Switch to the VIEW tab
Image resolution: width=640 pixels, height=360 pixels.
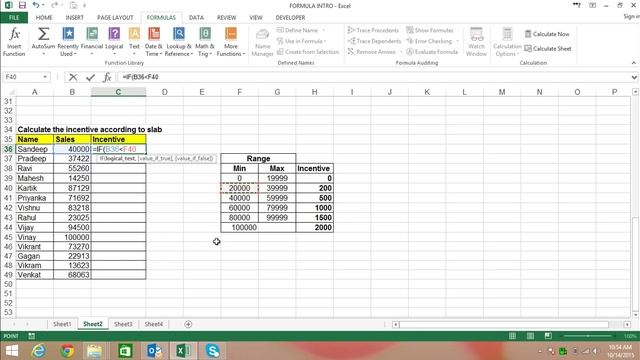click(256, 18)
